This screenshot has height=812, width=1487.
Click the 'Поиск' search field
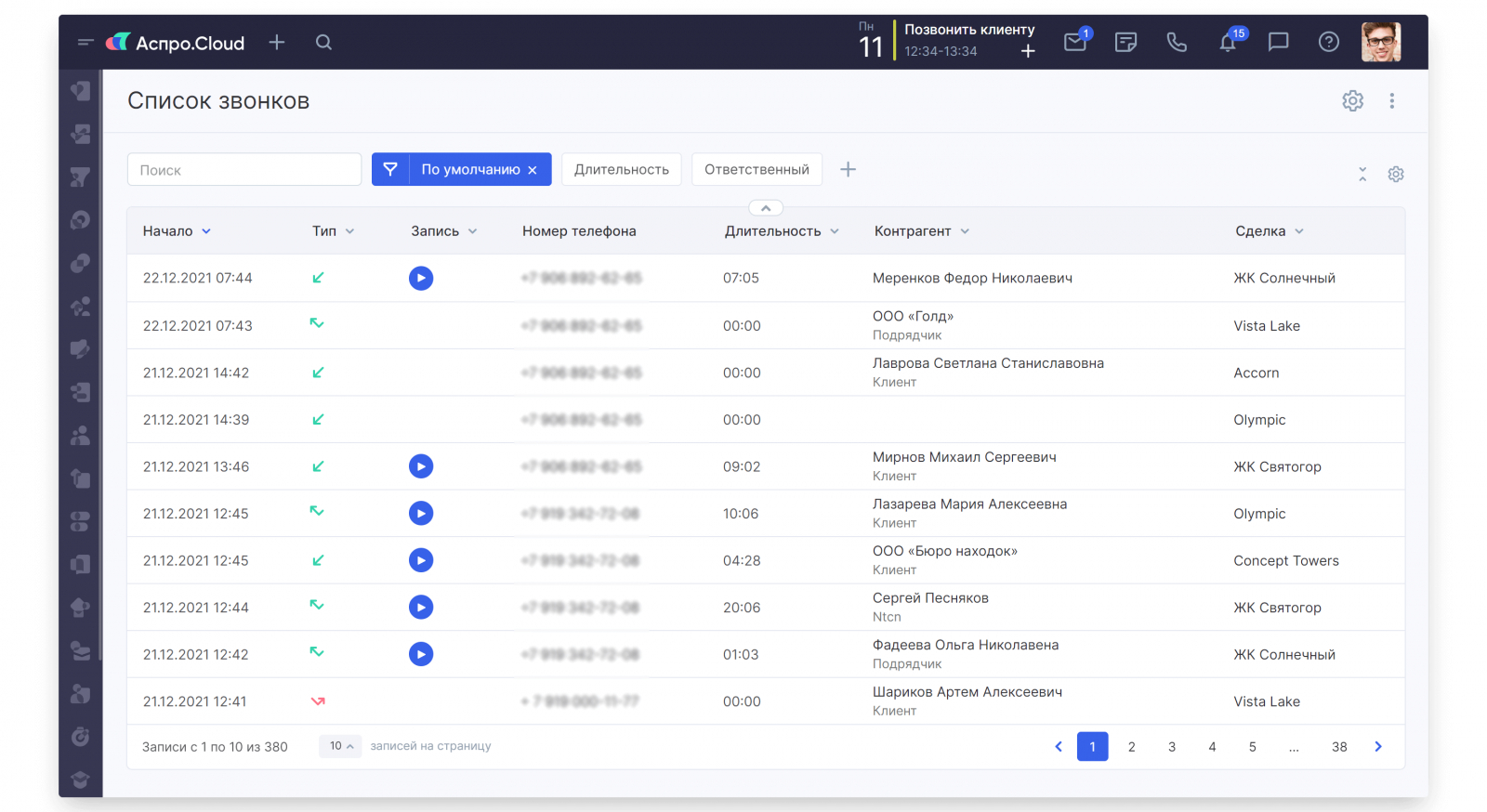tap(243, 170)
